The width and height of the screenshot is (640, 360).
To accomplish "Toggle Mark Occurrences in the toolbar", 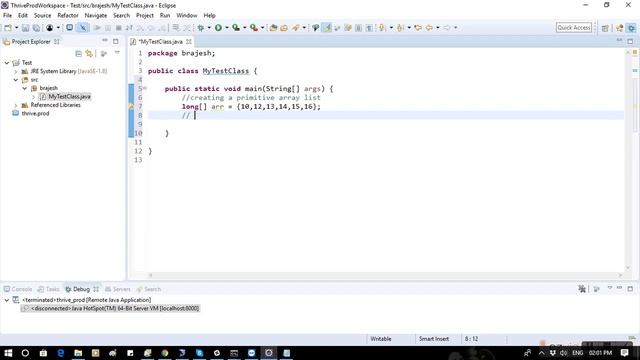I will 327,28.
